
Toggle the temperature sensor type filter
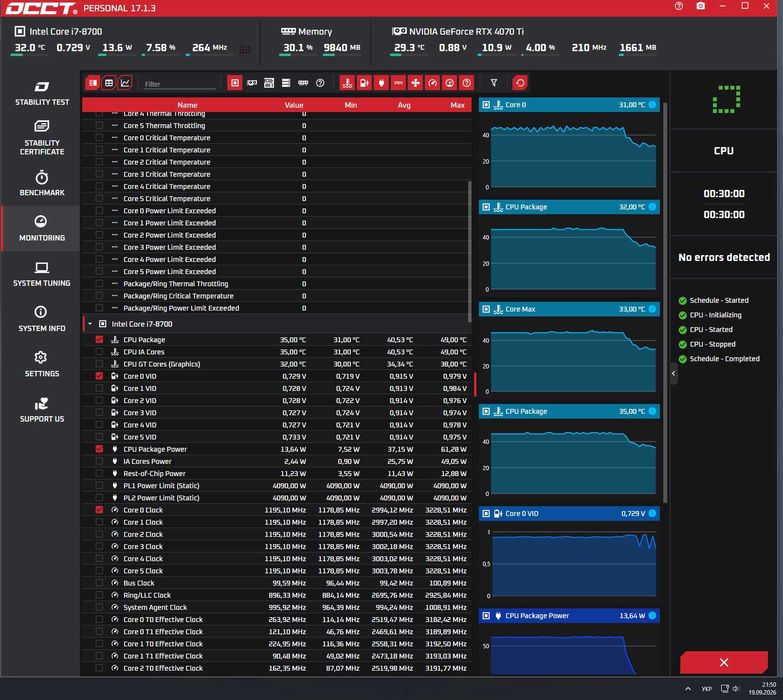(348, 83)
